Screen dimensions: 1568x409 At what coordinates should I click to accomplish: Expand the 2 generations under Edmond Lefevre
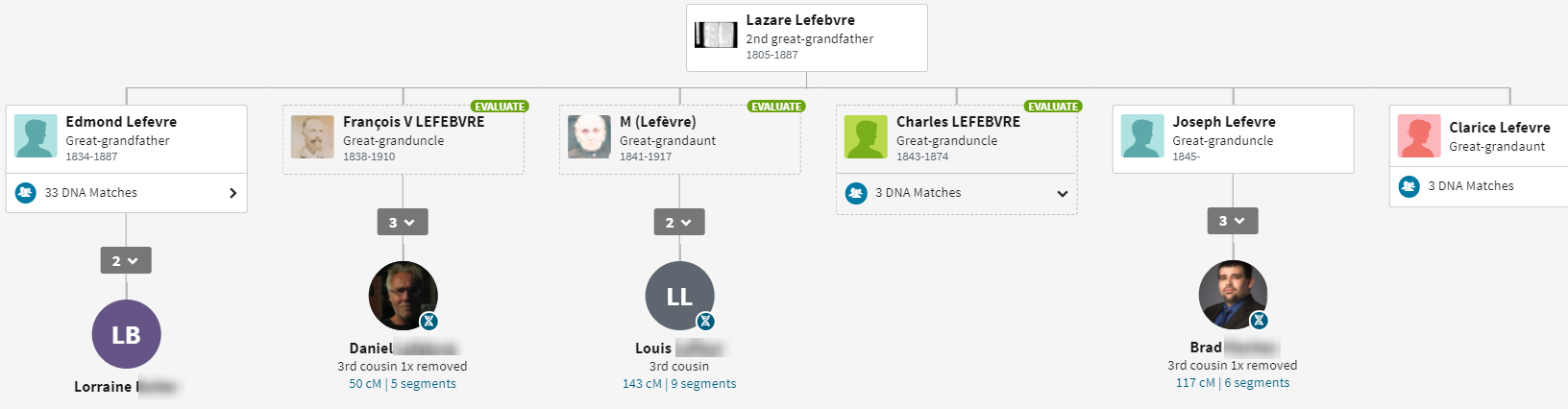pyautogui.click(x=126, y=260)
